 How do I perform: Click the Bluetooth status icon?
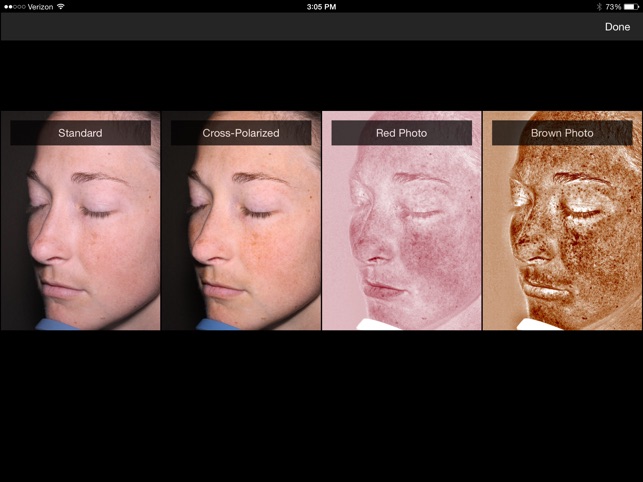point(599,7)
